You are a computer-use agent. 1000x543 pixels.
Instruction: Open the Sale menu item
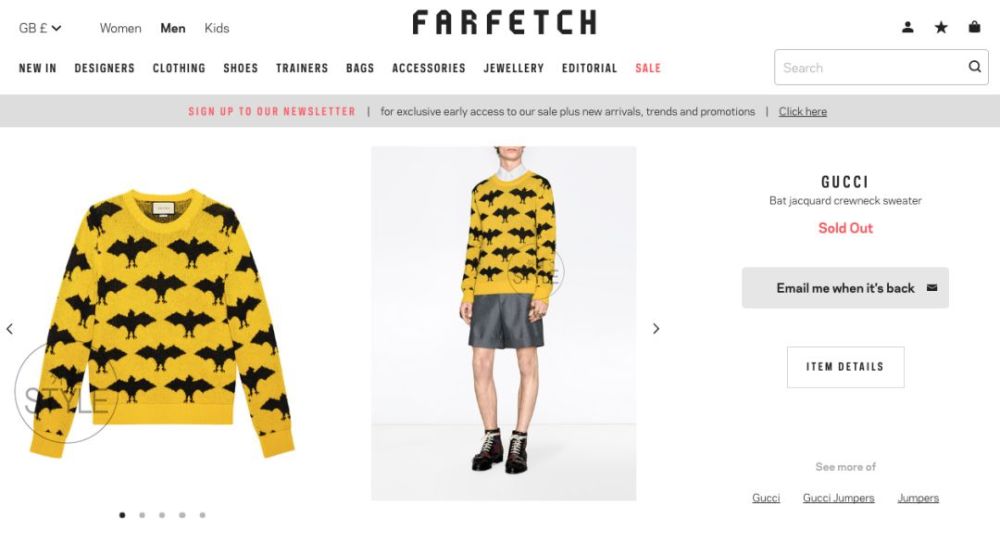648,68
